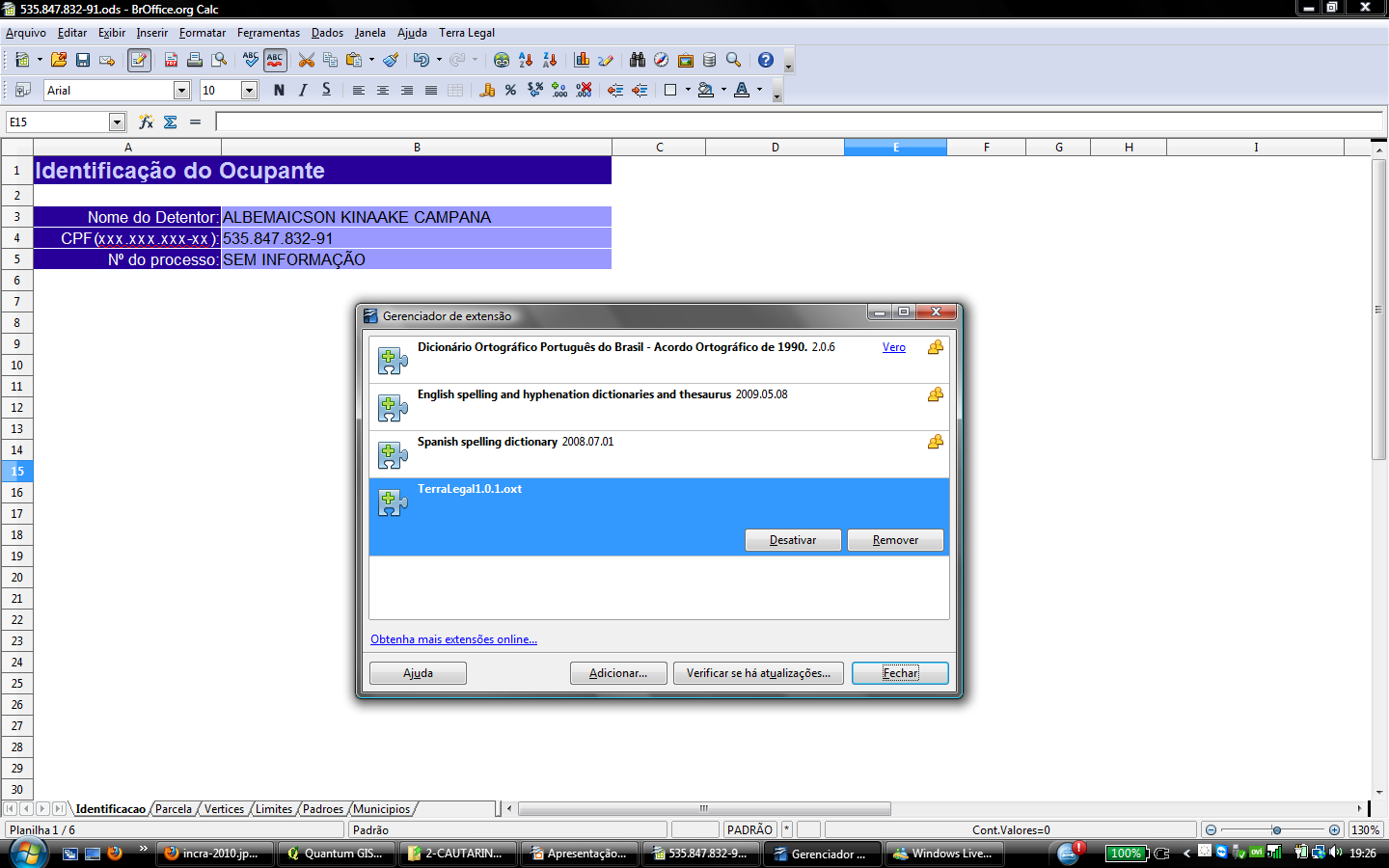This screenshot has width=1389, height=868.
Task: Open background color dropdown arrow
Action: [x=723, y=90]
